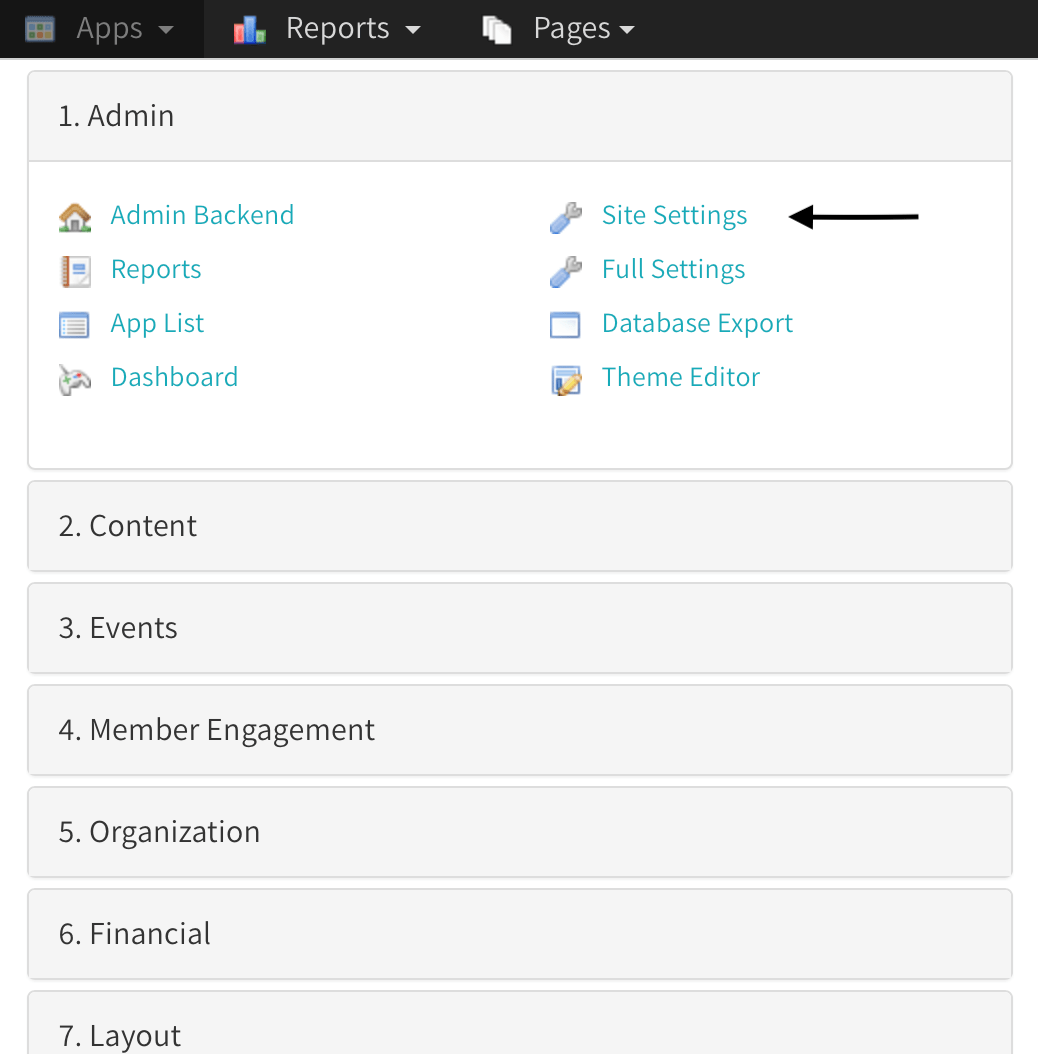The height and width of the screenshot is (1054, 1038).
Task: Click the Admin Backend house icon
Action: tap(75, 214)
